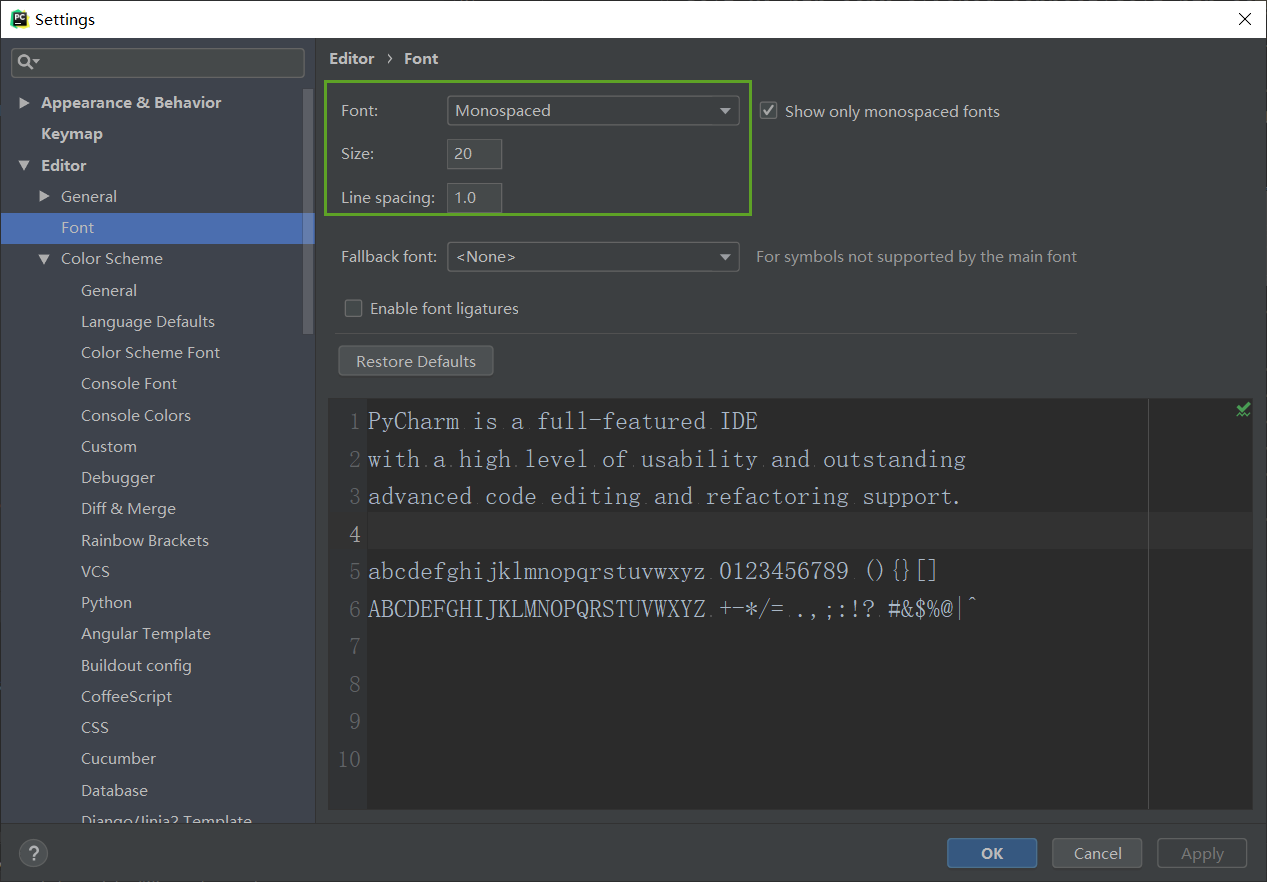Select Debugger color scheme item
1267x882 pixels.
[x=118, y=477]
